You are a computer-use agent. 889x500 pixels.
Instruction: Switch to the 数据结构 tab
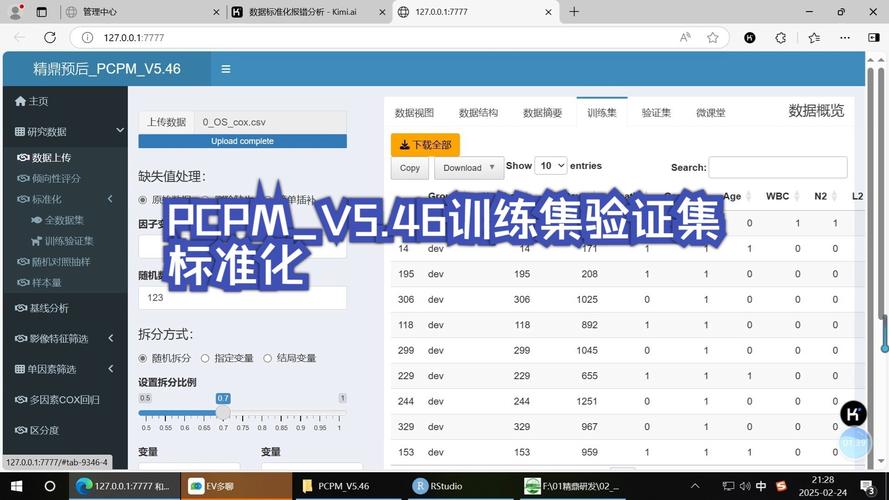coord(479,113)
